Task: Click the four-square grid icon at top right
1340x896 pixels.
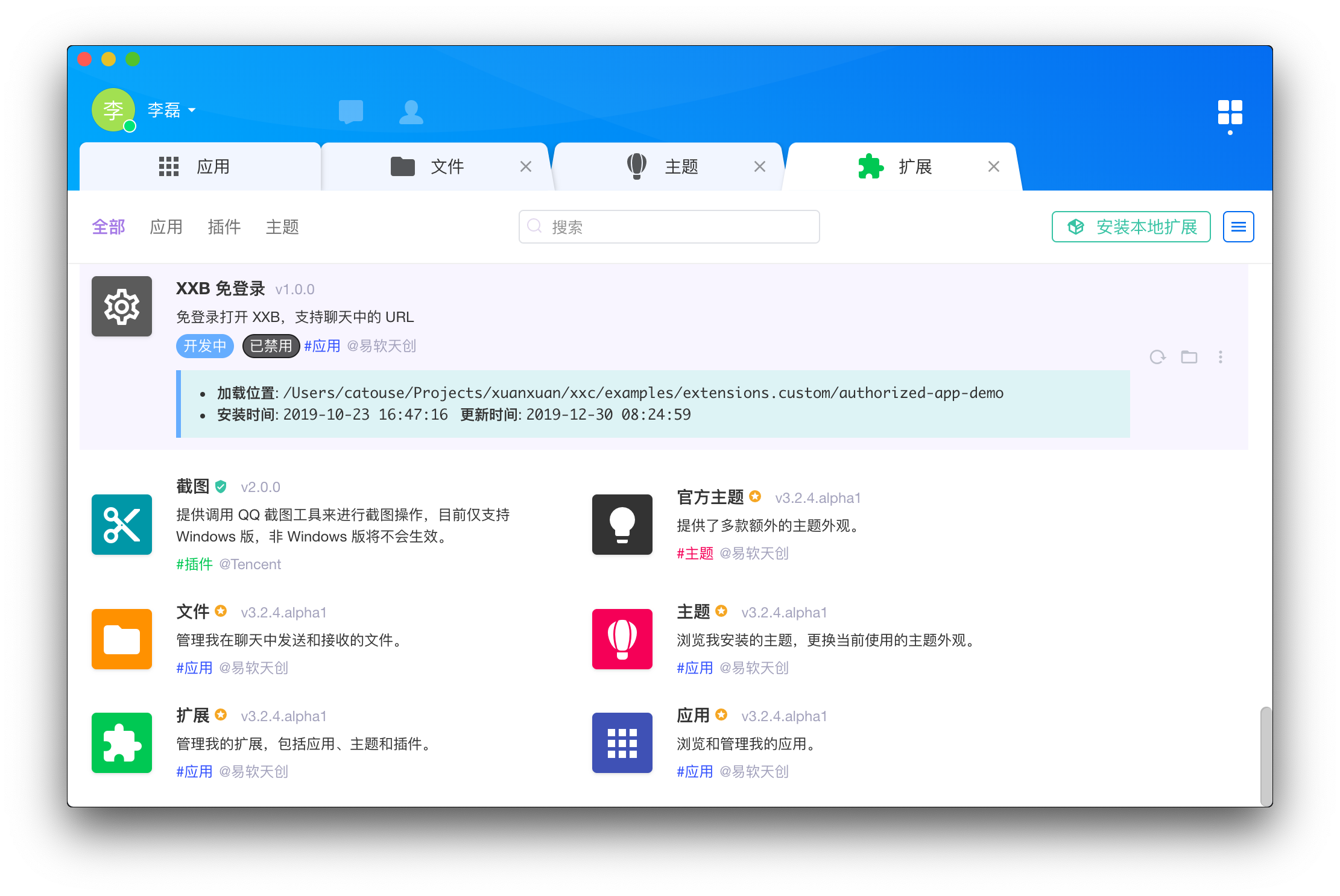Action: pos(1230,112)
